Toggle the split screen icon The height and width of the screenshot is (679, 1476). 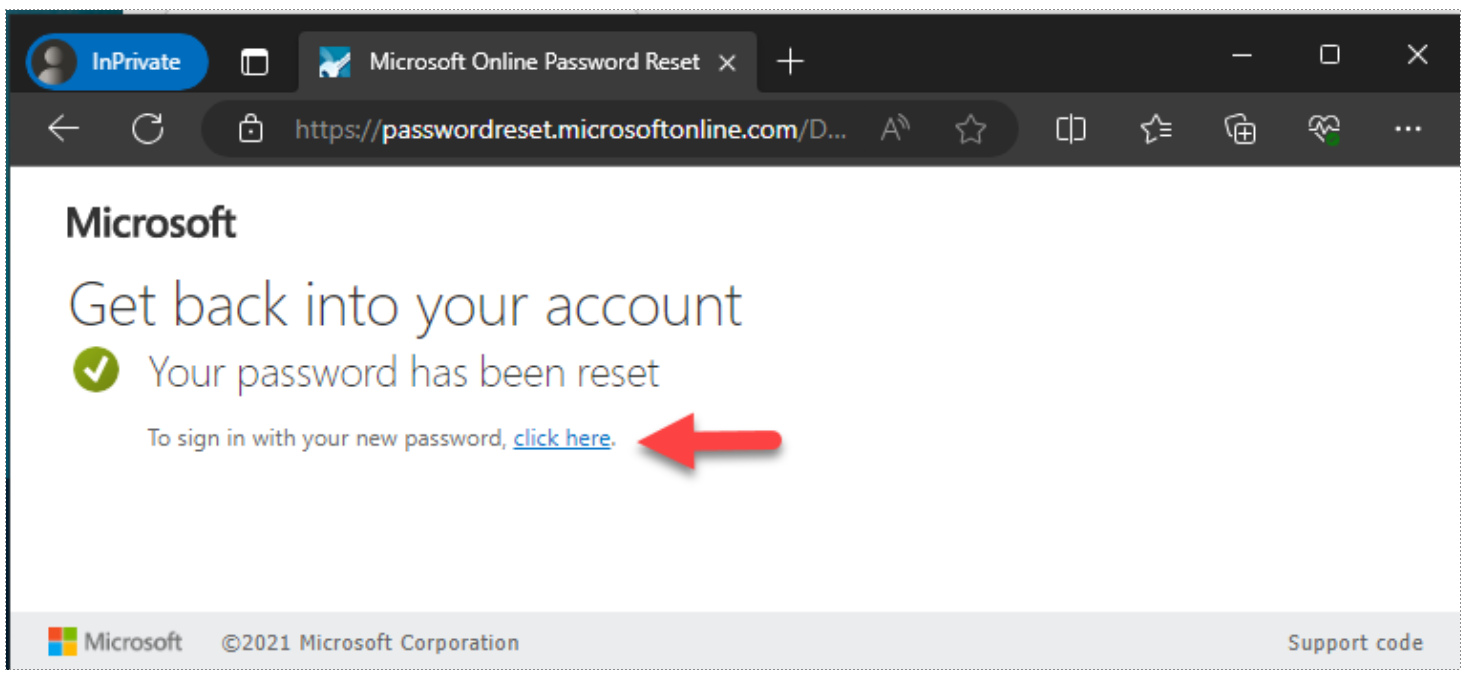tap(1071, 129)
